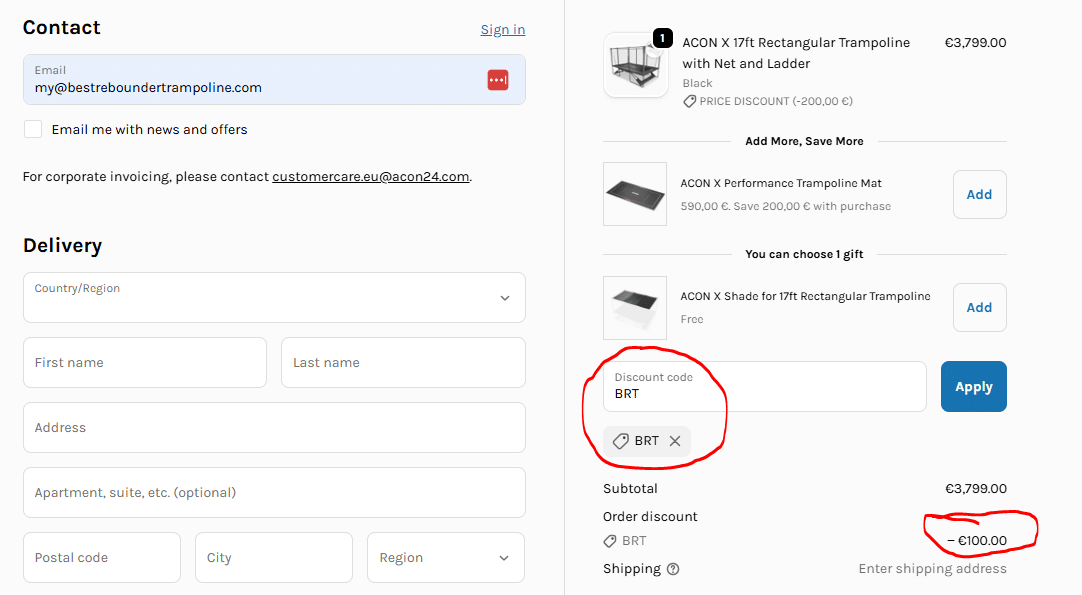Image resolution: width=1082 pixels, height=595 pixels.
Task: Click the email autofill icon in Email field
Action: click(x=497, y=79)
